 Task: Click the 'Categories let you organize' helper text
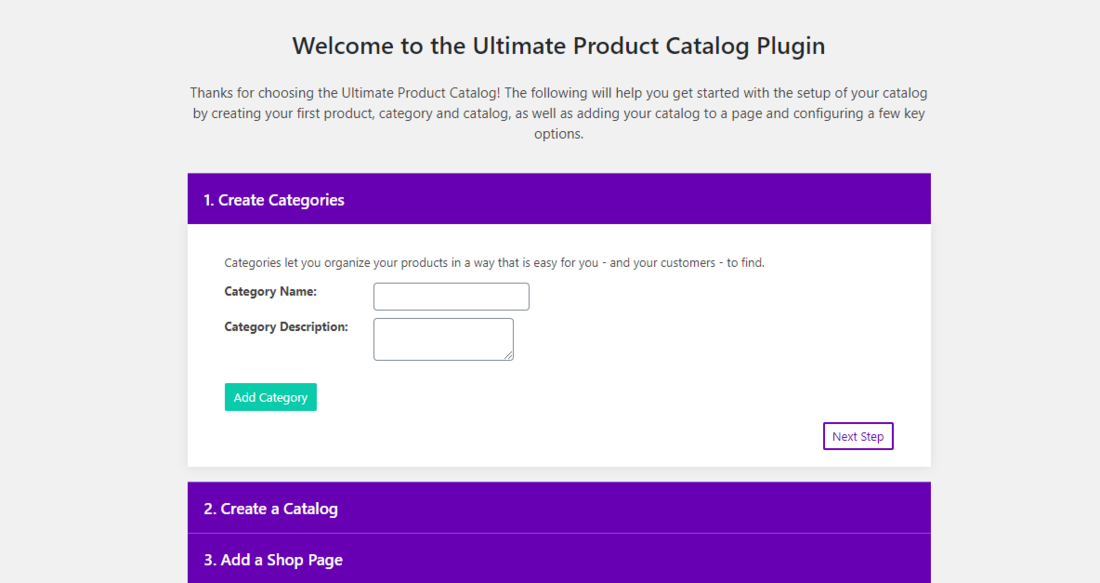(494, 263)
